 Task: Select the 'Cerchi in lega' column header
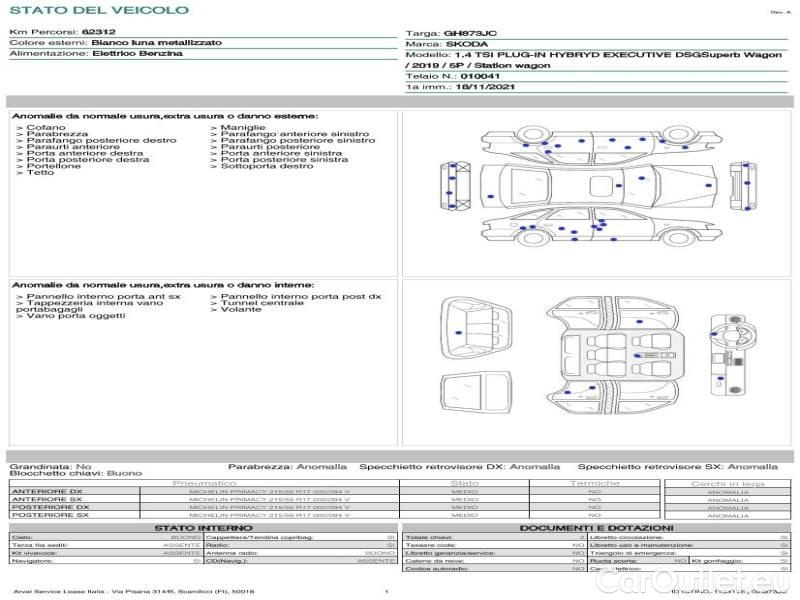tap(728, 484)
